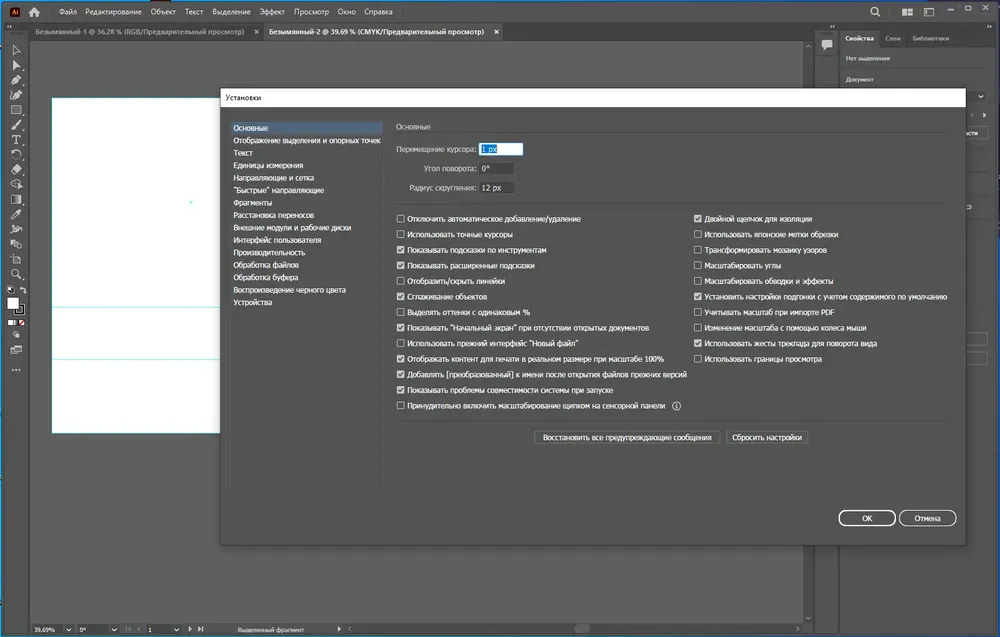The height and width of the screenshot is (637, 1000).
Task: Click the stroke swatch in toolbar
Action: 20,310
